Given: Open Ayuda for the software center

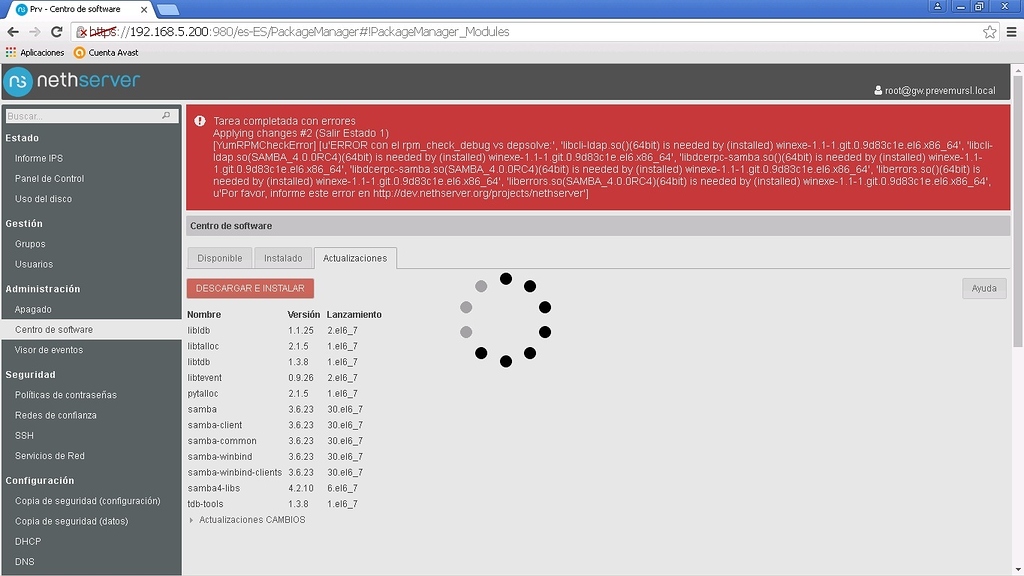Looking at the screenshot, I should 984,287.
